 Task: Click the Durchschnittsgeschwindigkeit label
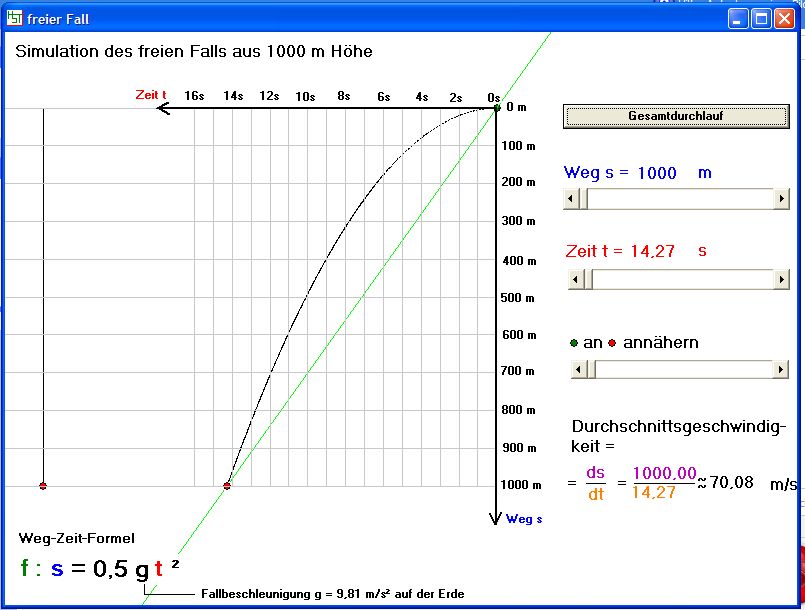tap(679, 436)
